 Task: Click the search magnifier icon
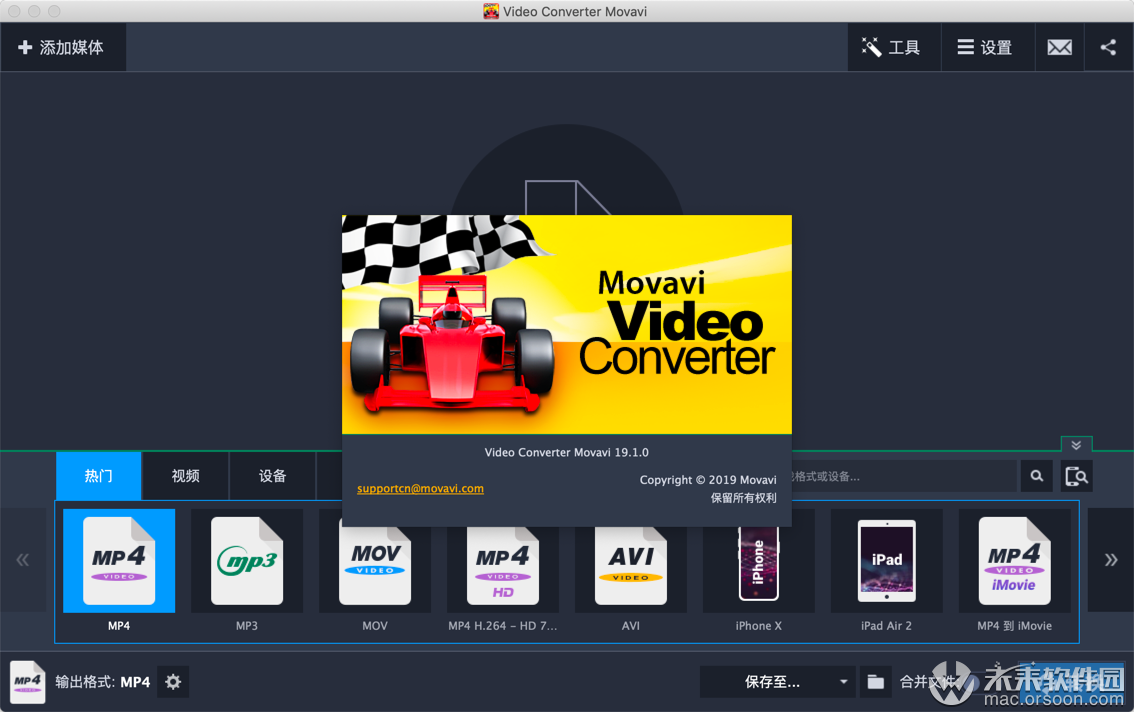tap(1037, 476)
